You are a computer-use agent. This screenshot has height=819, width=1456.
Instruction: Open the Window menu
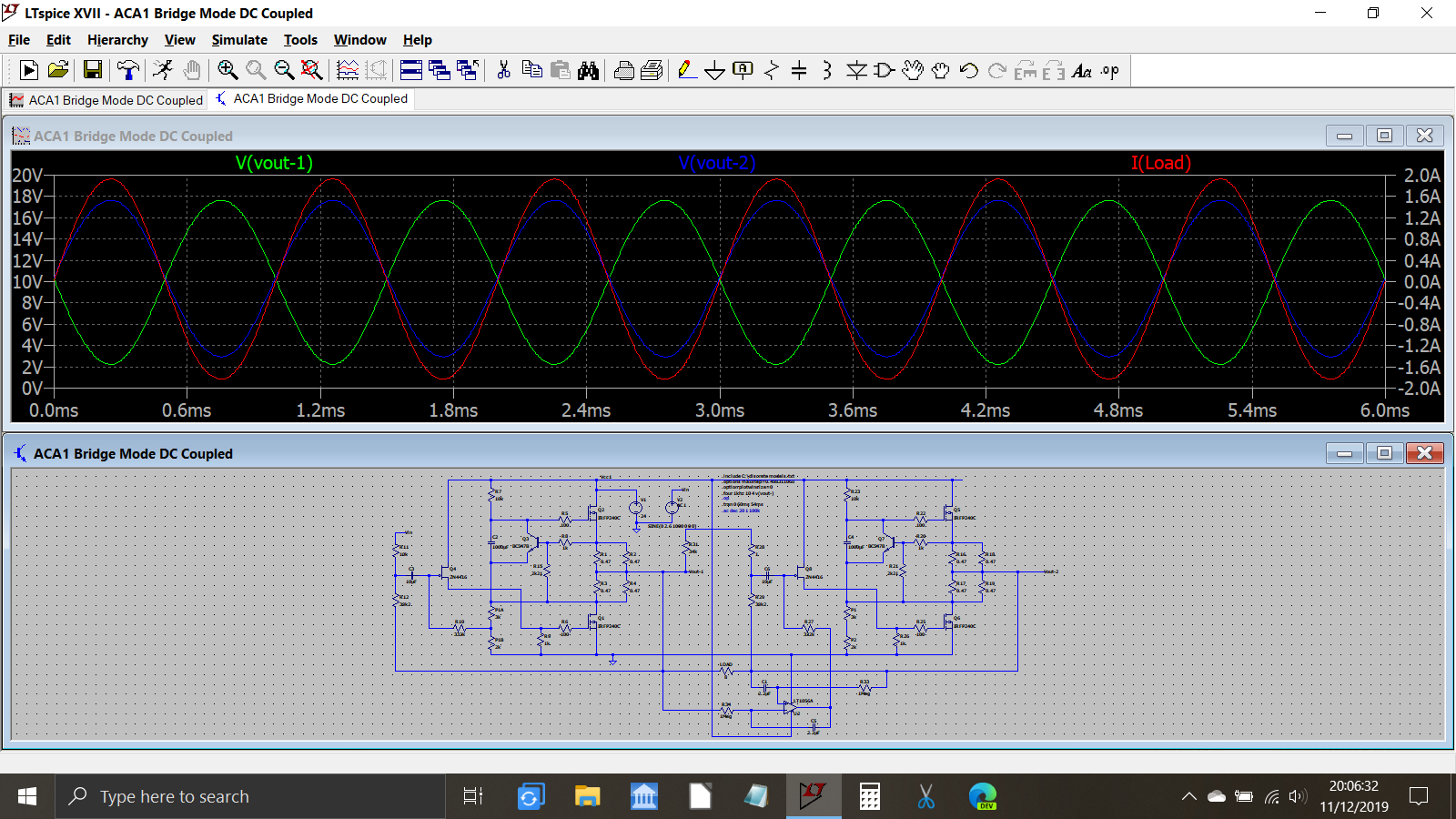[359, 40]
